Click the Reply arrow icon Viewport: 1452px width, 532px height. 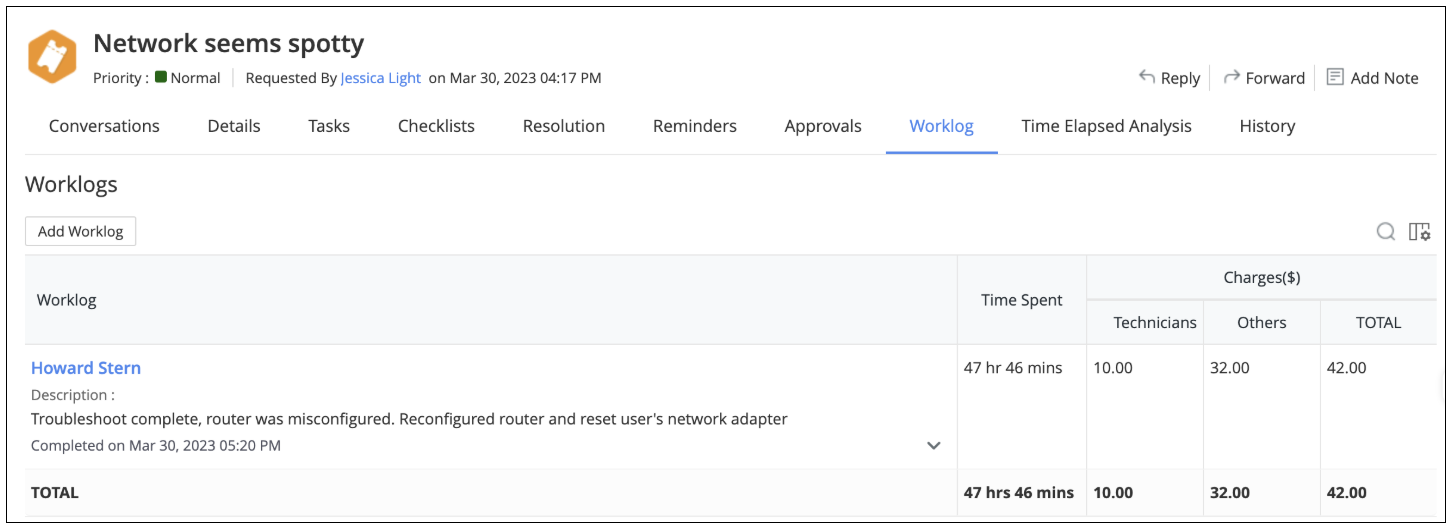click(x=1147, y=77)
